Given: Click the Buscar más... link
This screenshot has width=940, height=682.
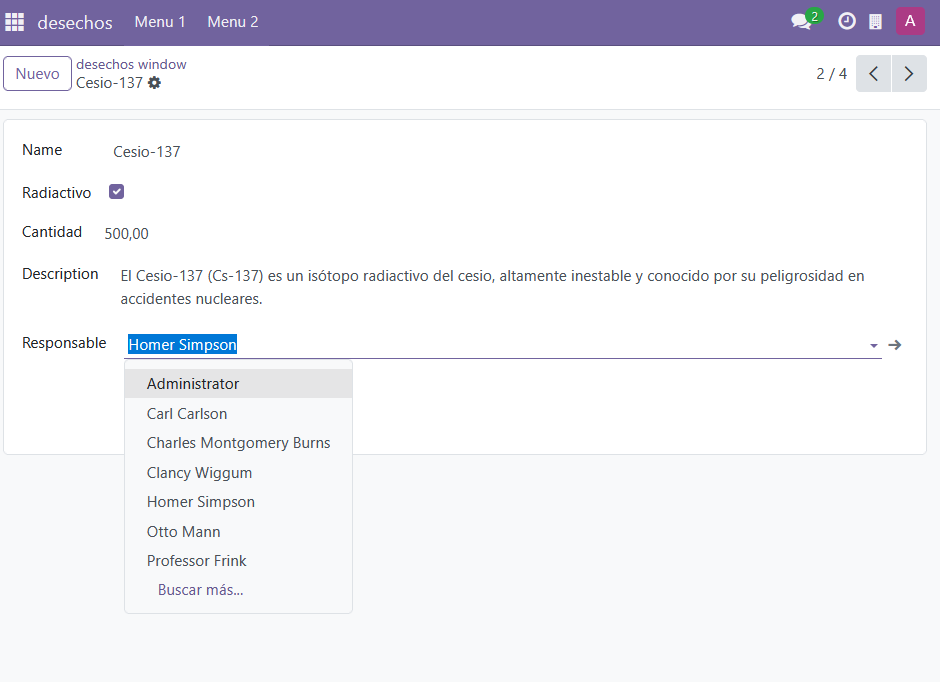Looking at the screenshot, I should tap(200, 590).
